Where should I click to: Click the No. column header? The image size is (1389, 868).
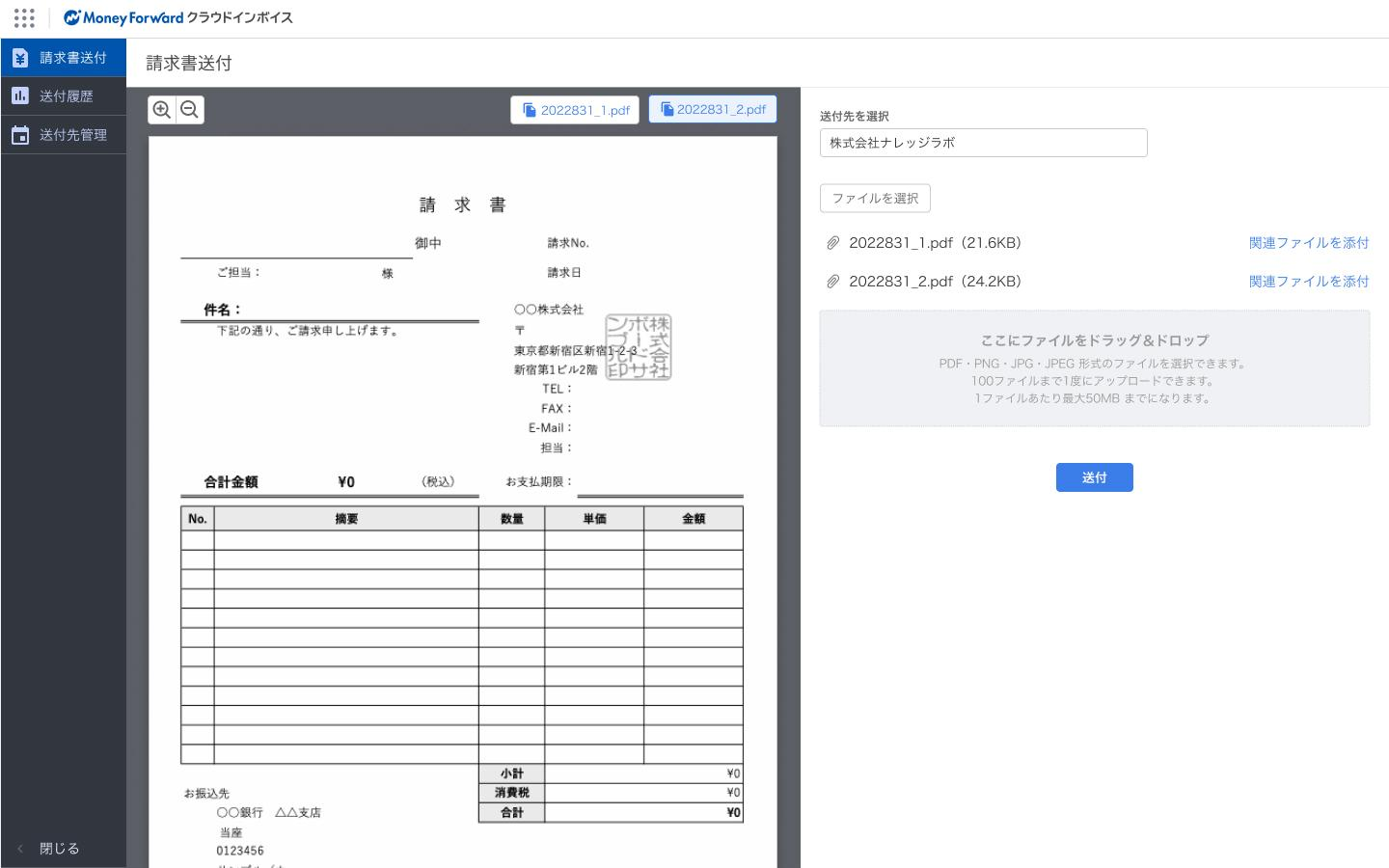[198, 519]
